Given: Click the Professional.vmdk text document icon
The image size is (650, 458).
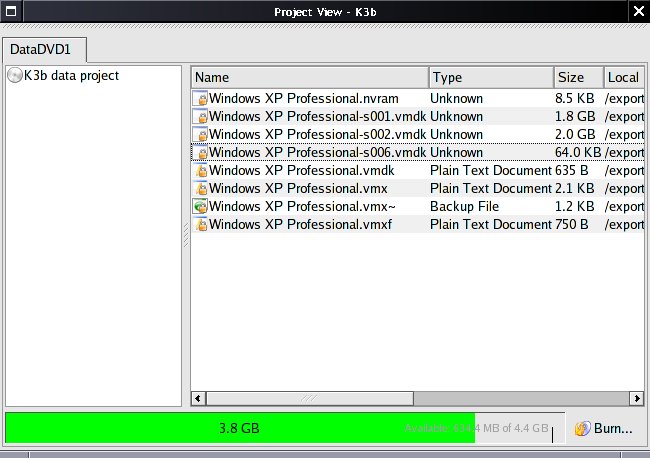Looking at the screenshot, I should [200, 171].
